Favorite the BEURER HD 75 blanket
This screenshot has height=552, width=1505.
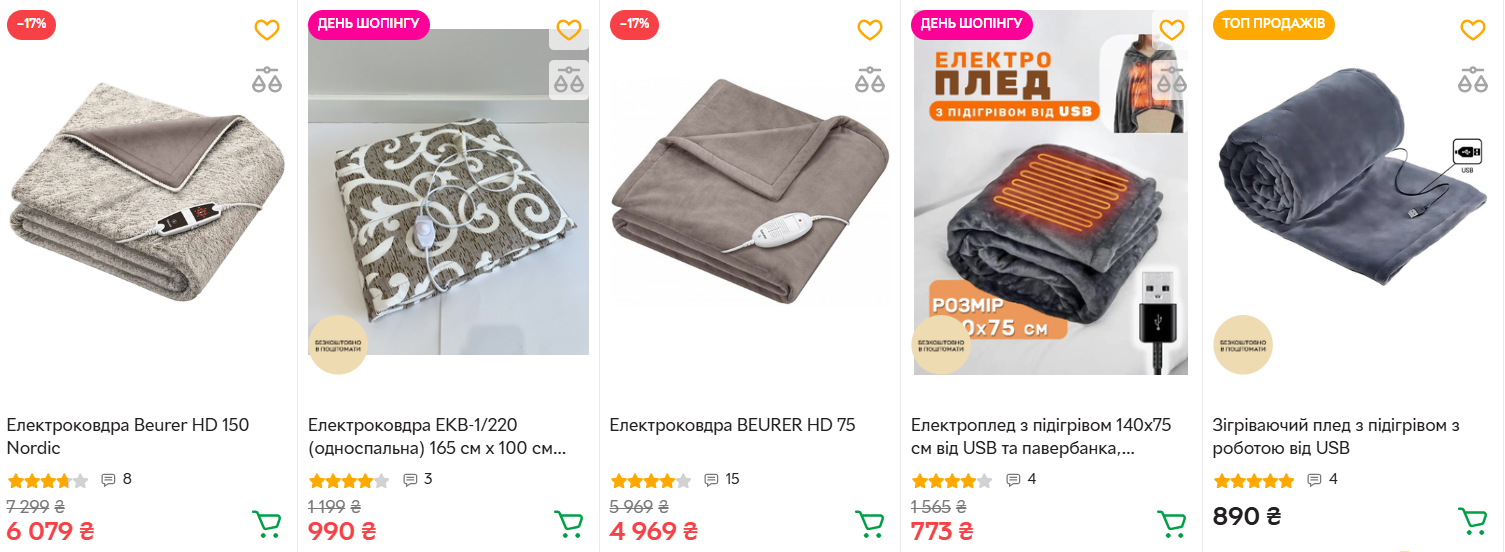point(870,30)
